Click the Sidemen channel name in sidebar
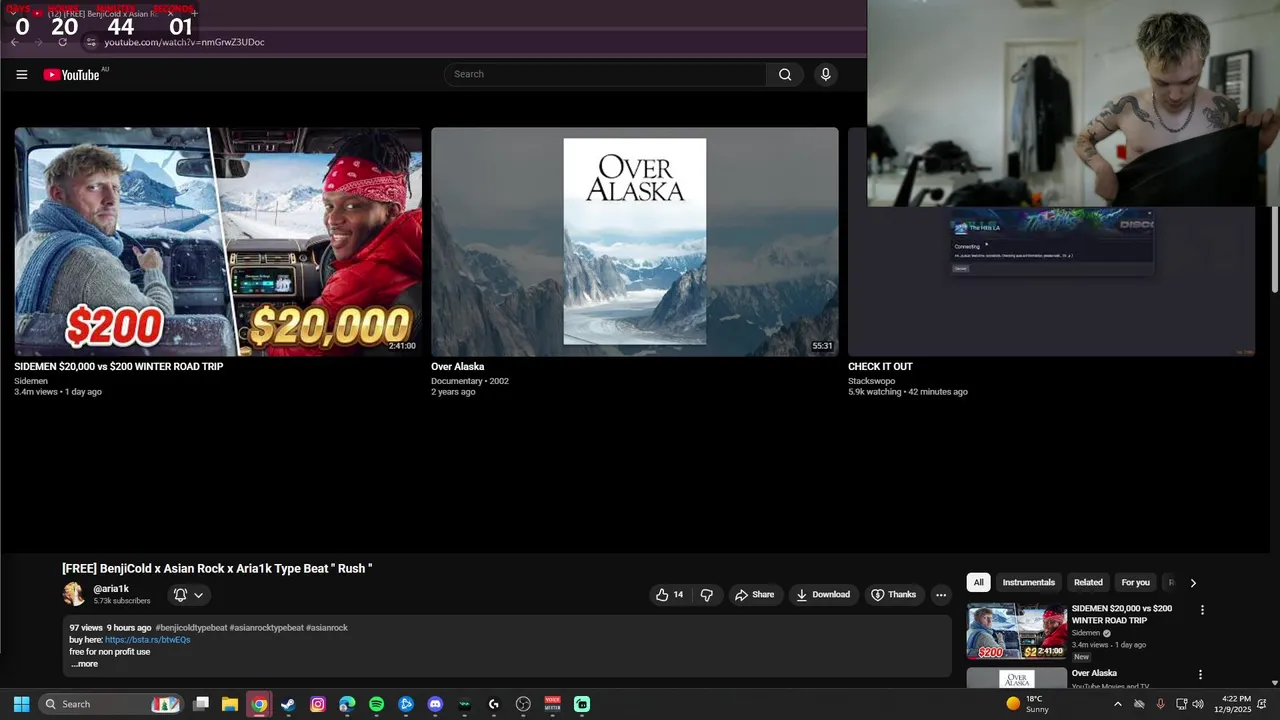Viewport: 1280px width, 720px height. [x=1086, y=633]
